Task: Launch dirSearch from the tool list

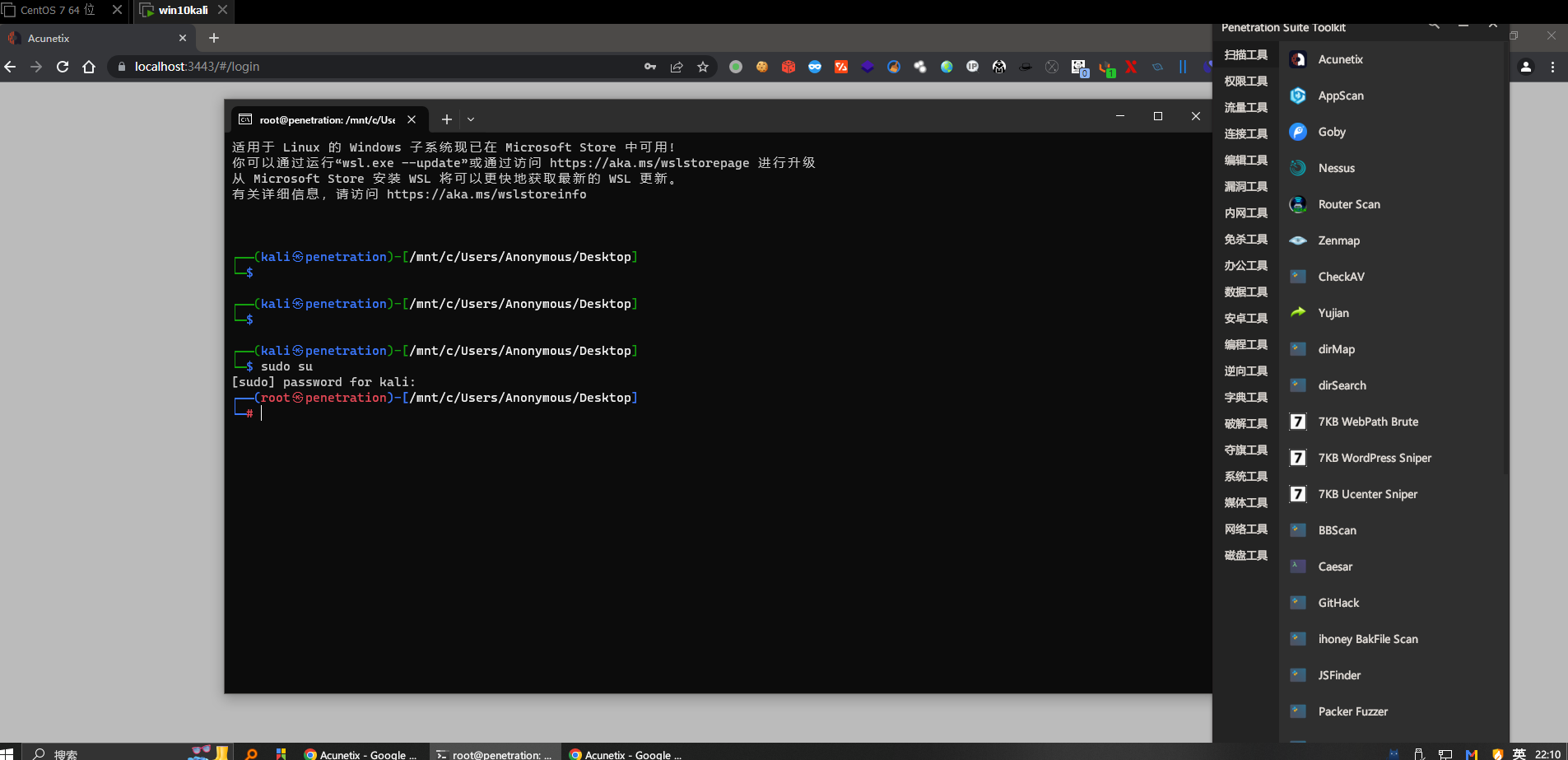Action: (x=1341, y=385)
